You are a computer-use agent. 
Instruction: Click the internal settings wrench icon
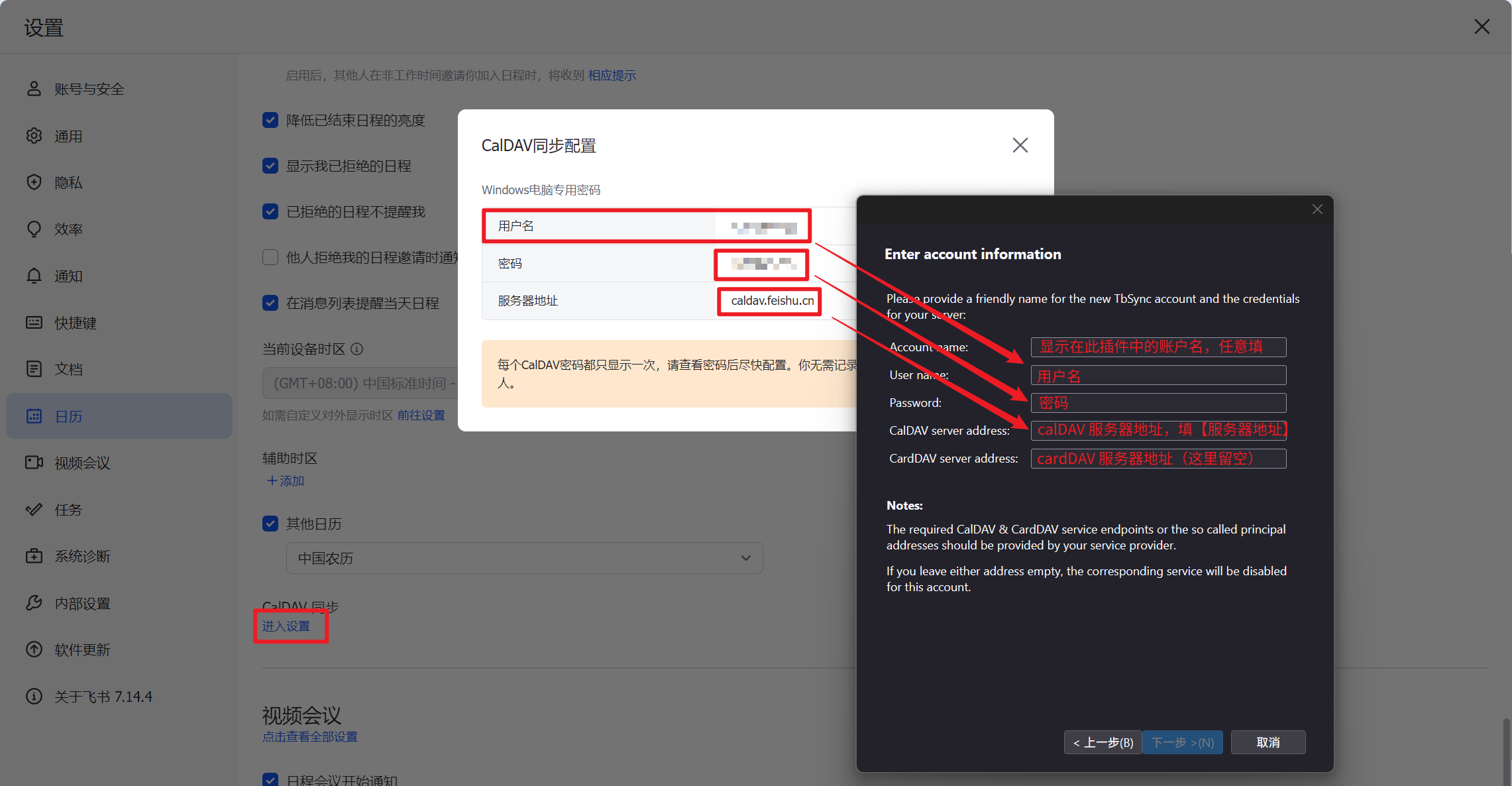pos(34,603)
